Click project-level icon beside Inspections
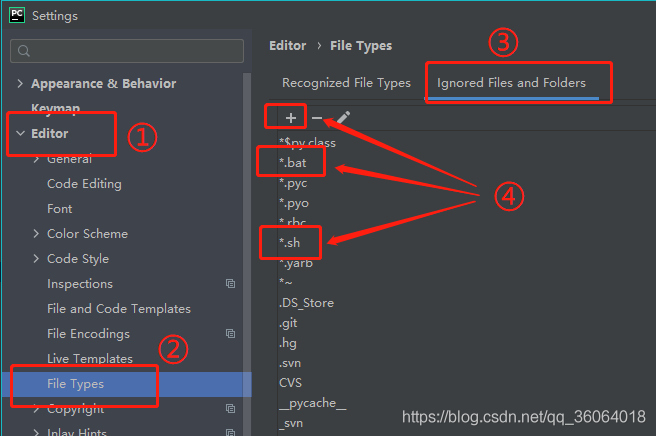Image resolution: width=656 pixels, height=436 pixels. pyautogui.click(x=230, y=284)
